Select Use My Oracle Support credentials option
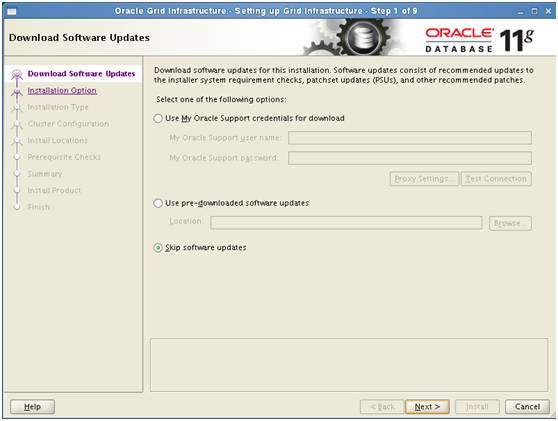This screenshot has width=558, height=421. (x=158, y=119)
